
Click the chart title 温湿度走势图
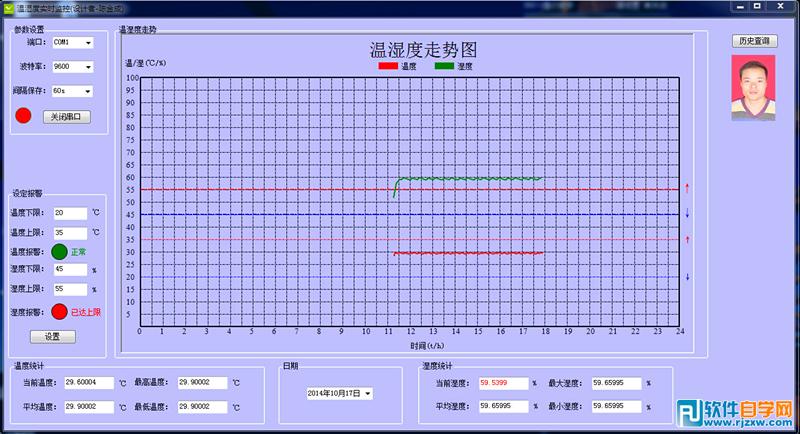[x=423, y=50]
